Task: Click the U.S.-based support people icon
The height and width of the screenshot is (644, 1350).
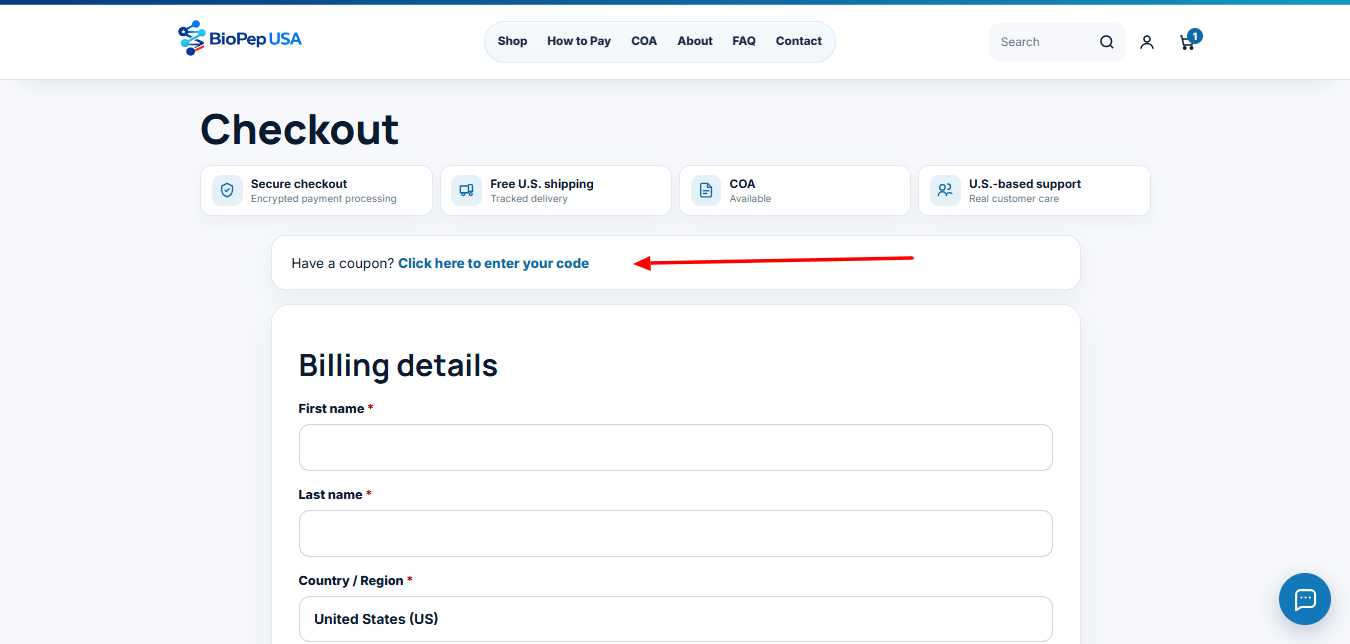Action: click(945, 190)
